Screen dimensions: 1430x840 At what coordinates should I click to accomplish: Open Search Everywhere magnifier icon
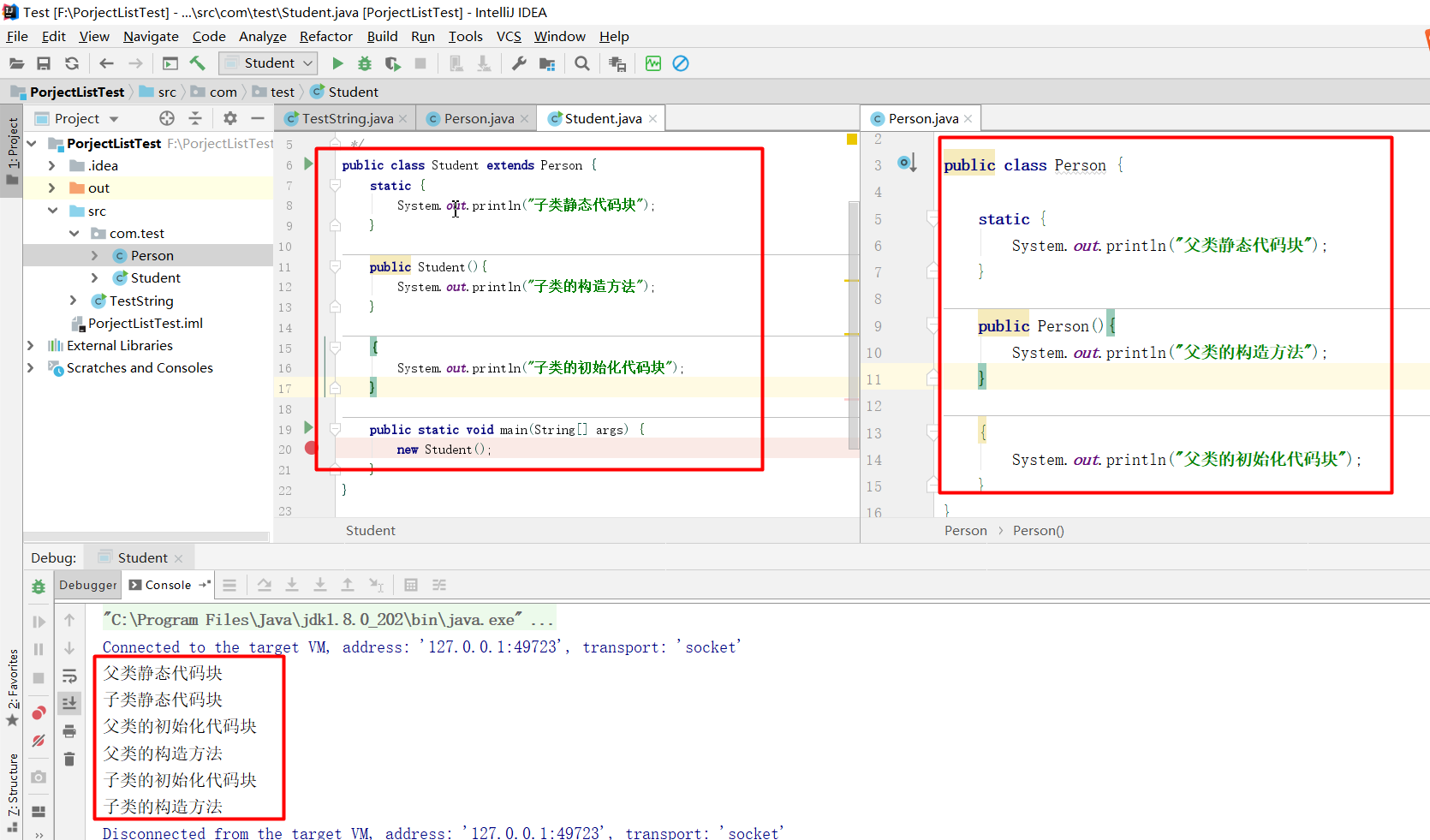582,63
